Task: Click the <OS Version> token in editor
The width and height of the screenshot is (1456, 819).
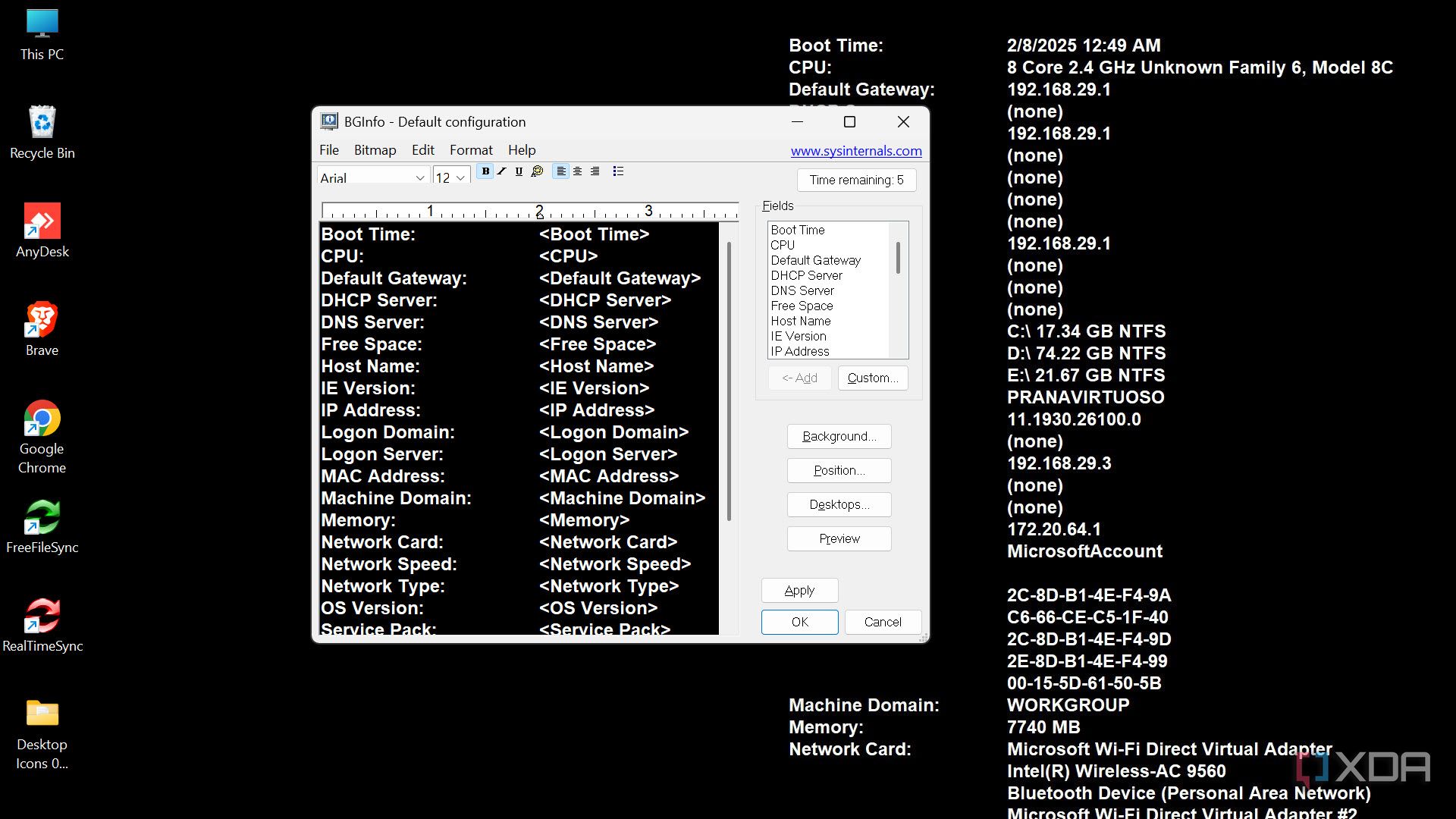Action: pyautogui.click(x=598, y=608)
